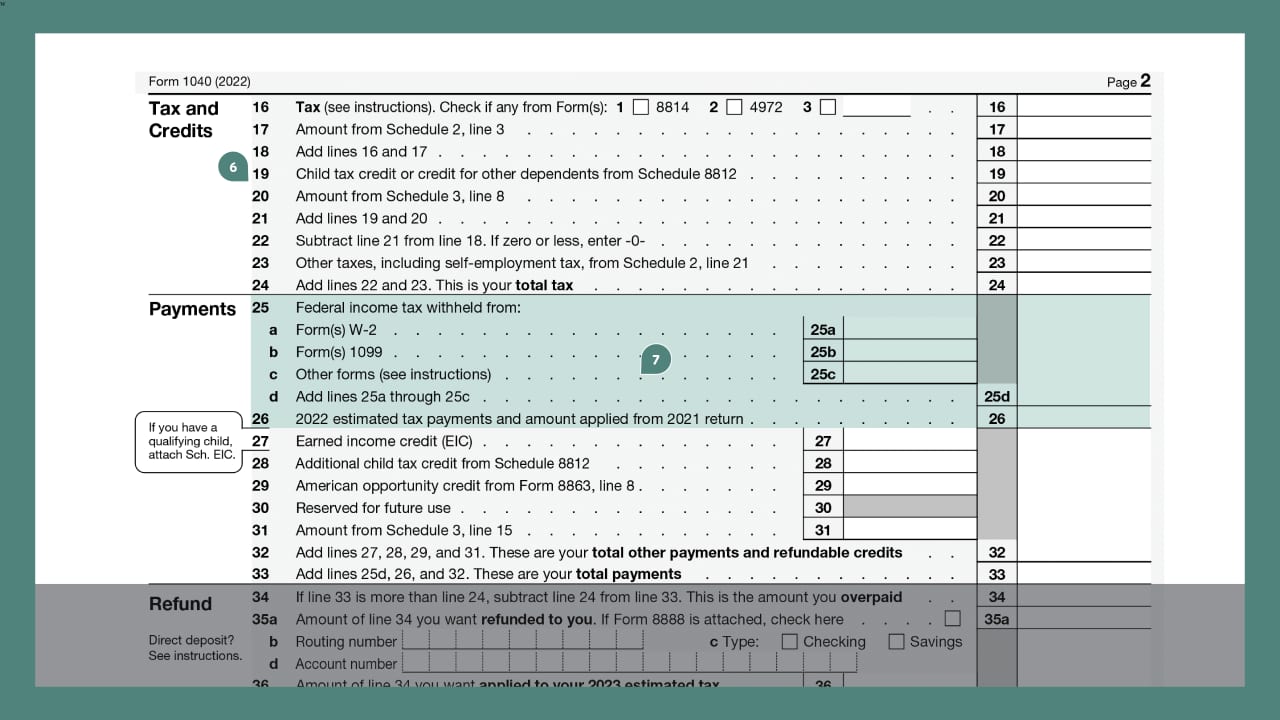Click the numbered marker 6 callout

coord(232,167)
